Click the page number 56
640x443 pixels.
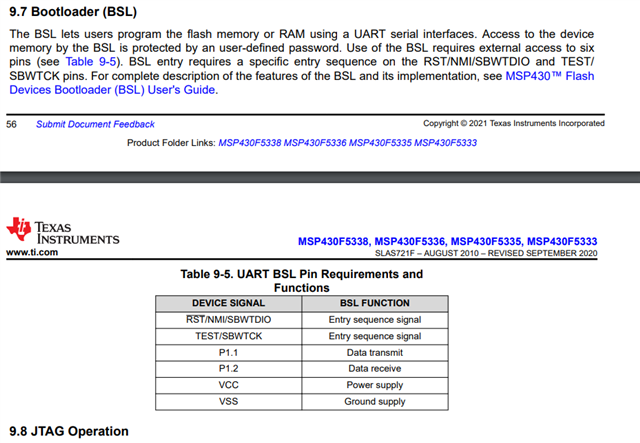coord(11,124)
